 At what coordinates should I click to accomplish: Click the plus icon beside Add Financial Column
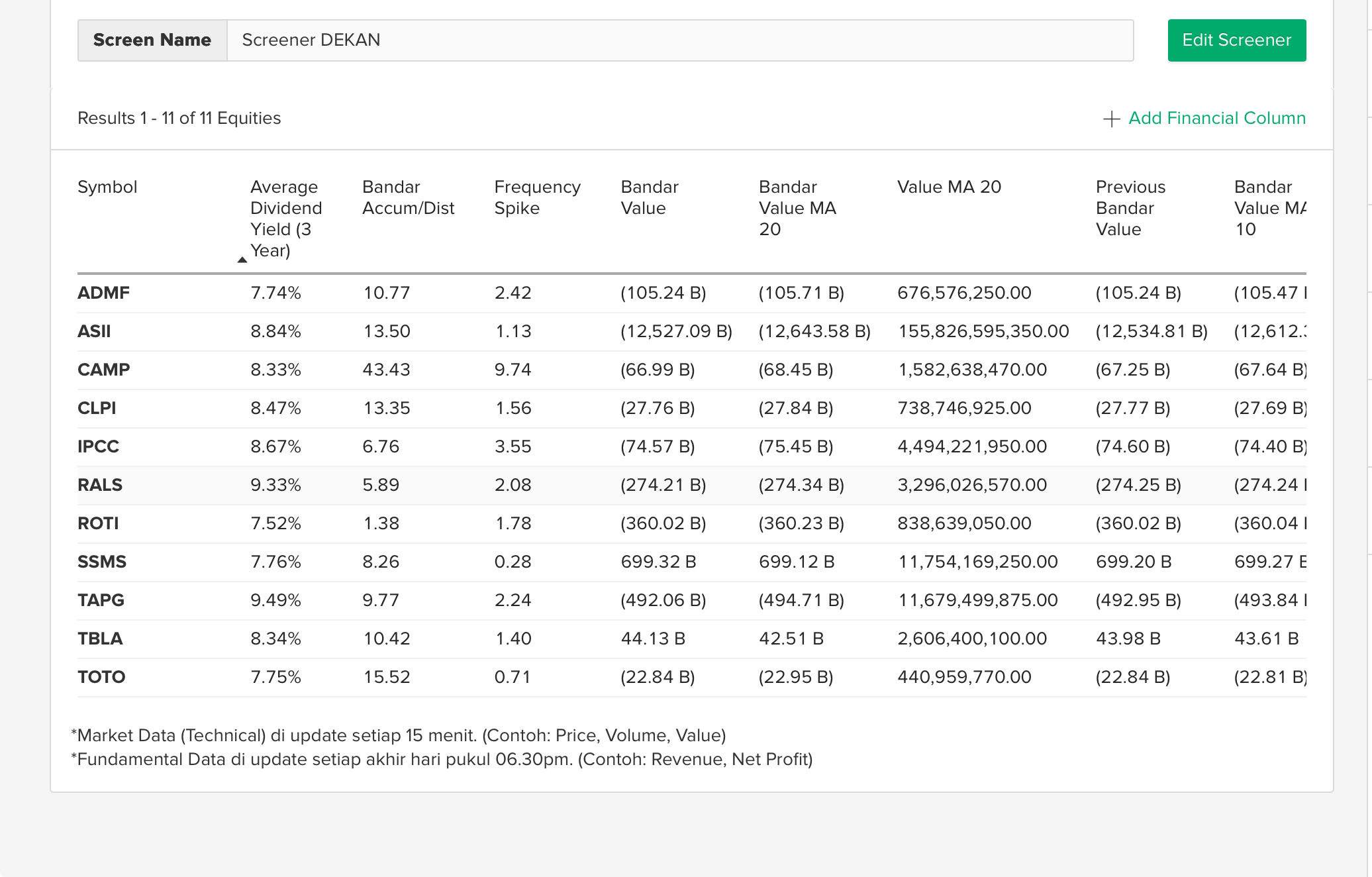(x=1112, y=119)
